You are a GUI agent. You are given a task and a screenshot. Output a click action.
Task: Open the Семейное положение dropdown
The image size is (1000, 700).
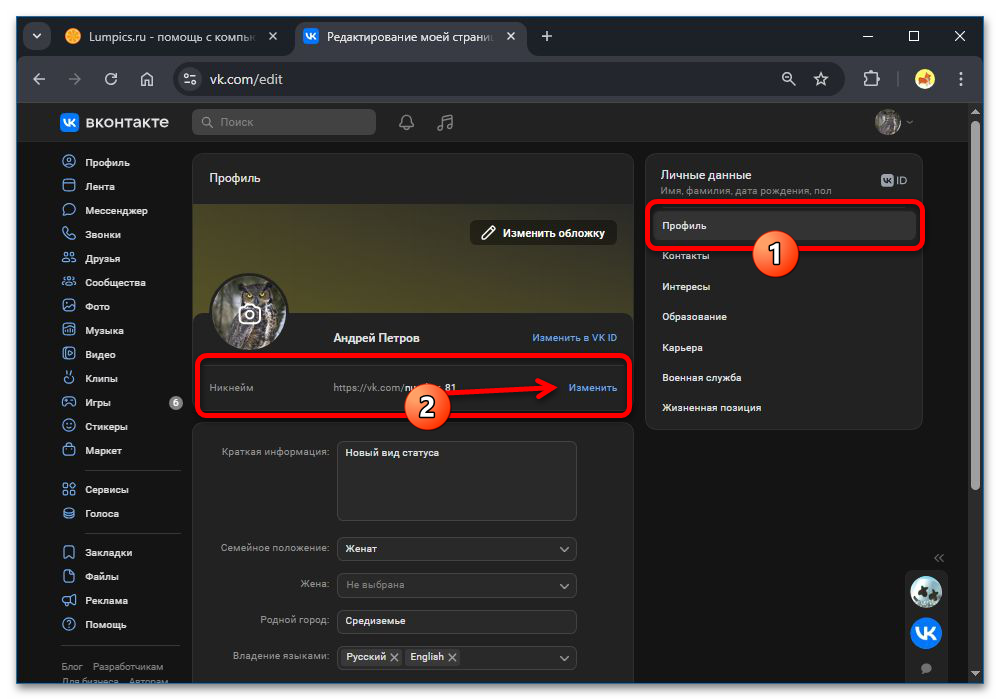[x=457, y=548]
